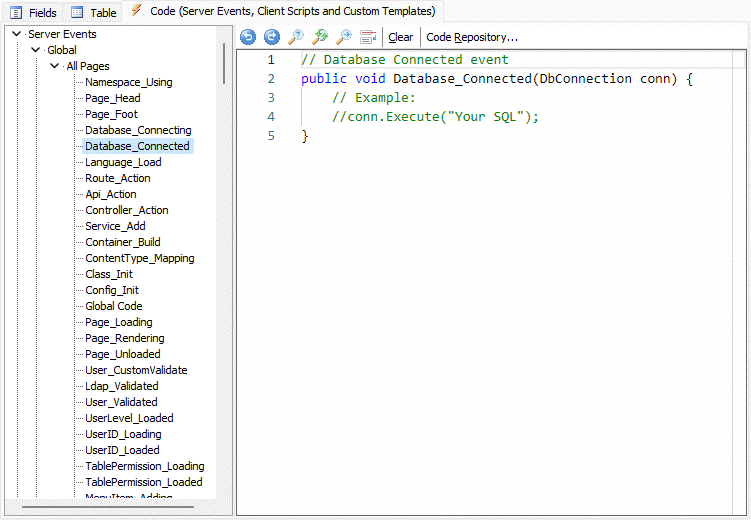This screenshot has width=751, height=520.
Task: Click the Global node label
Action: click(x=62, y=50)
